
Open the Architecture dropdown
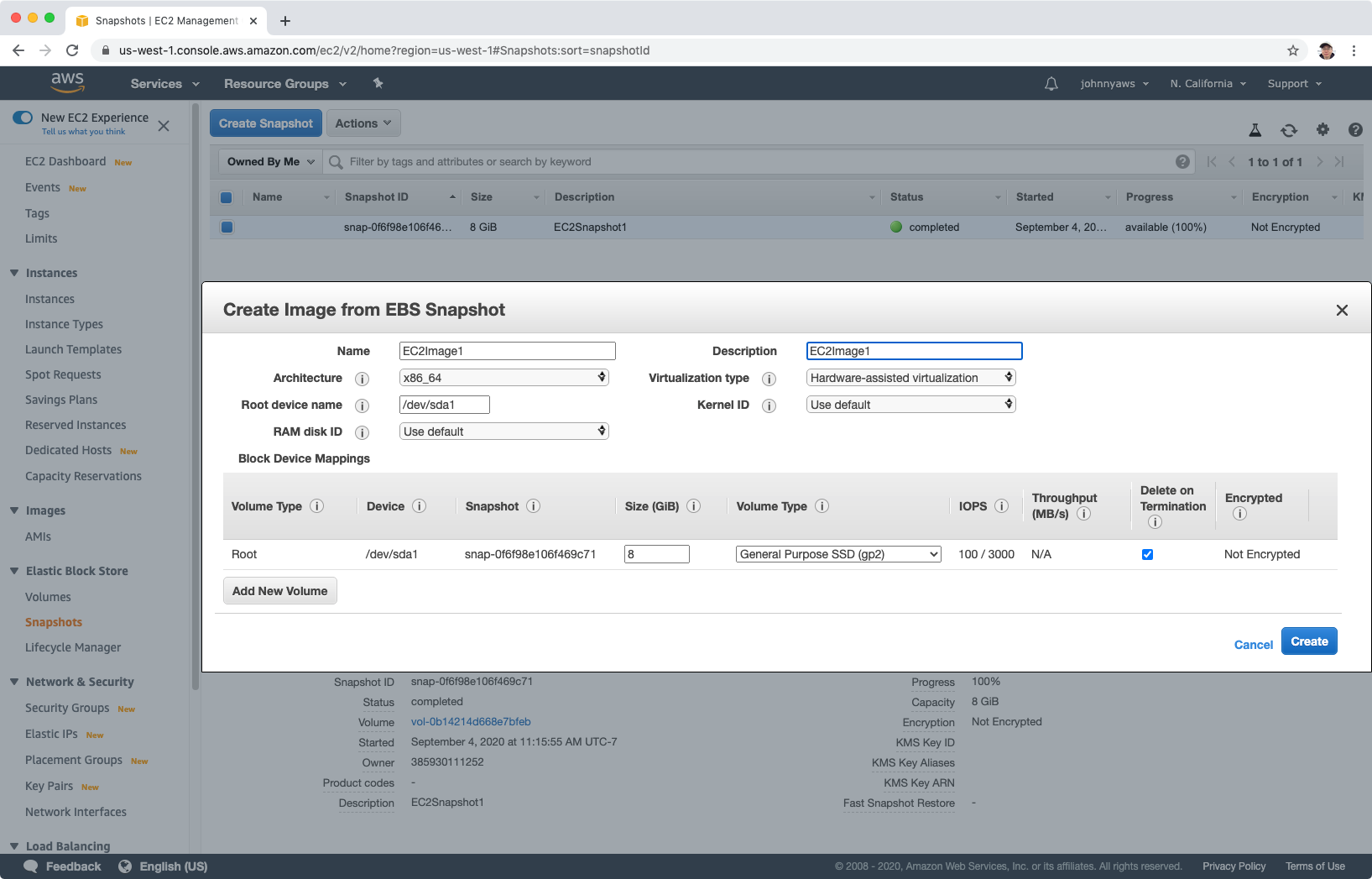tap(503, 378)
